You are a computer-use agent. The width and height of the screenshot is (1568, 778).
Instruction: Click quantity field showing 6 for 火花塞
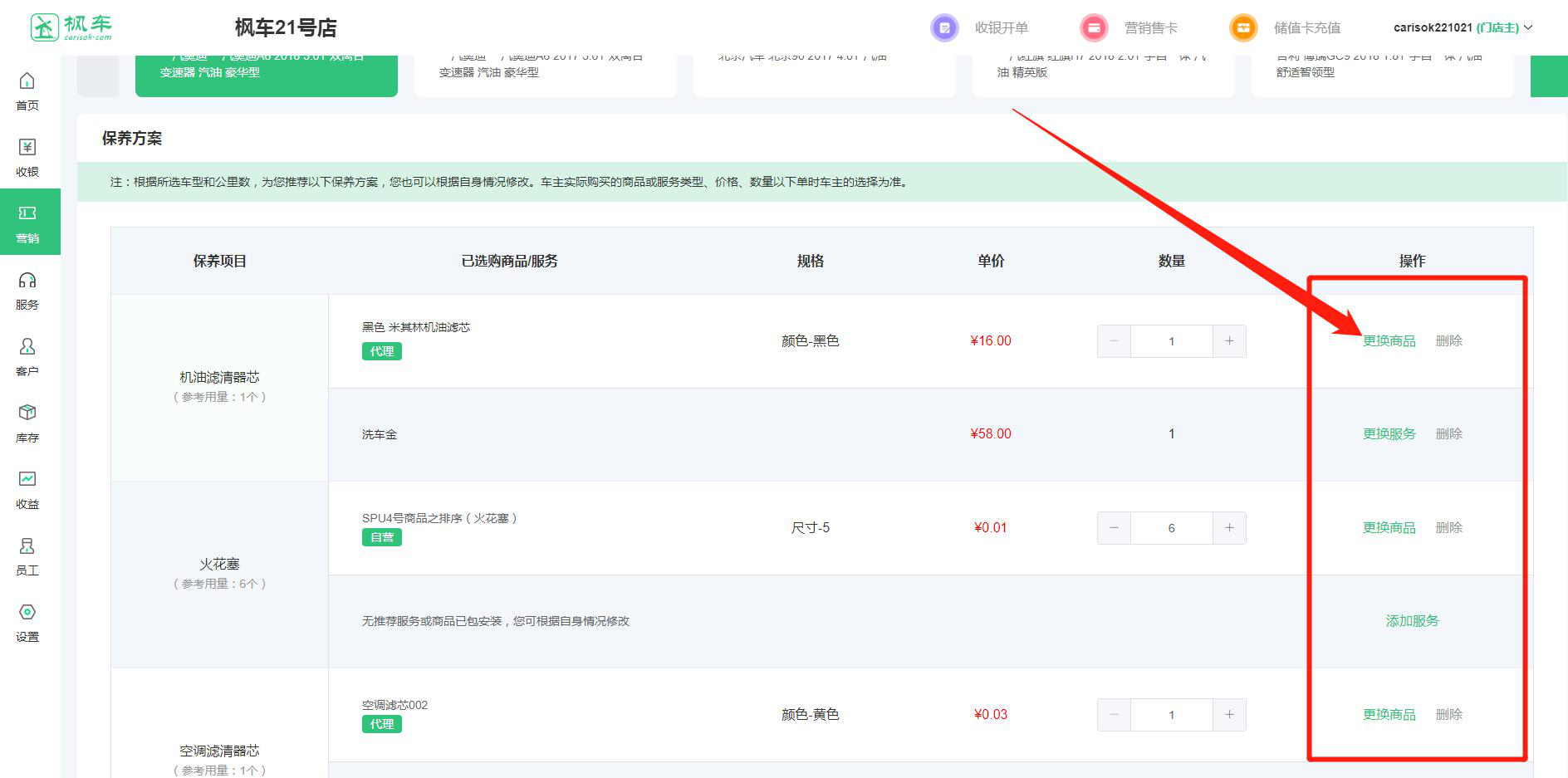1172,528
